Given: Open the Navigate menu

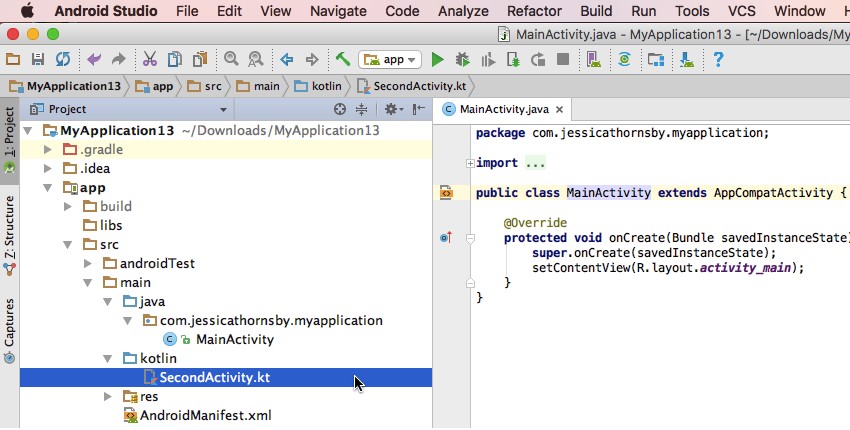Looking at the screenshot, I should pos(338,11).
